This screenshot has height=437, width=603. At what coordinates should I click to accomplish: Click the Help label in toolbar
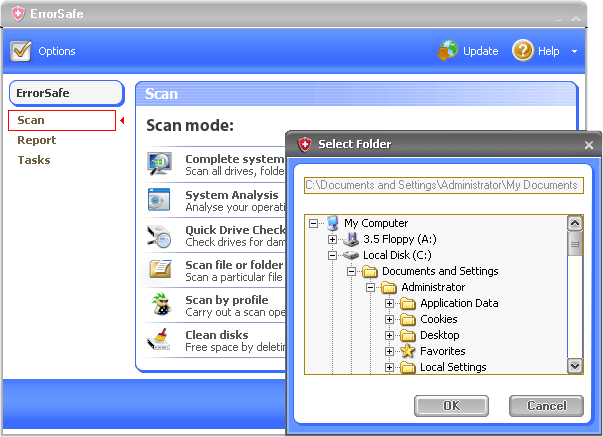(548, 51)
